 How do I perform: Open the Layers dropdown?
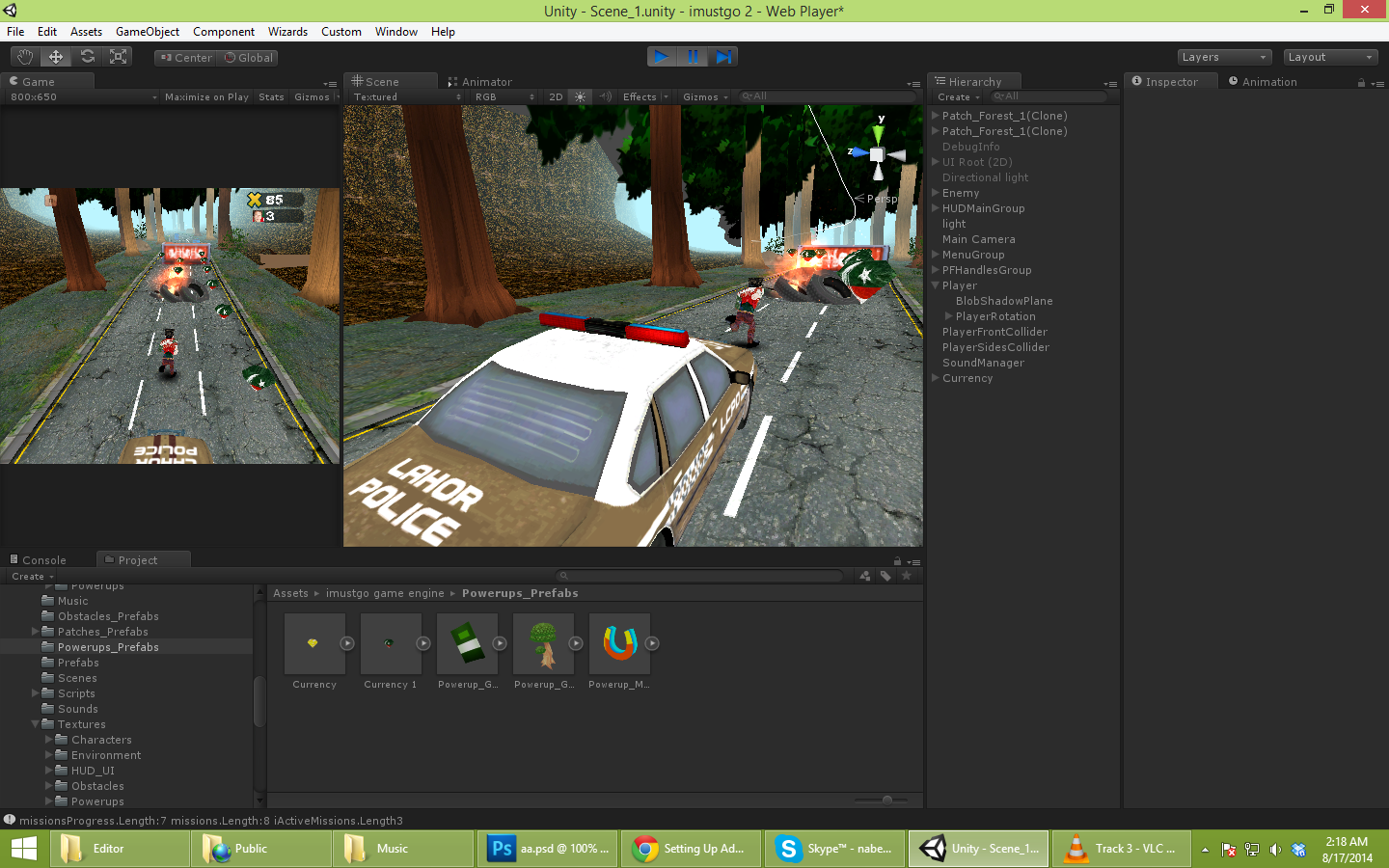(x=1224, y=57)
